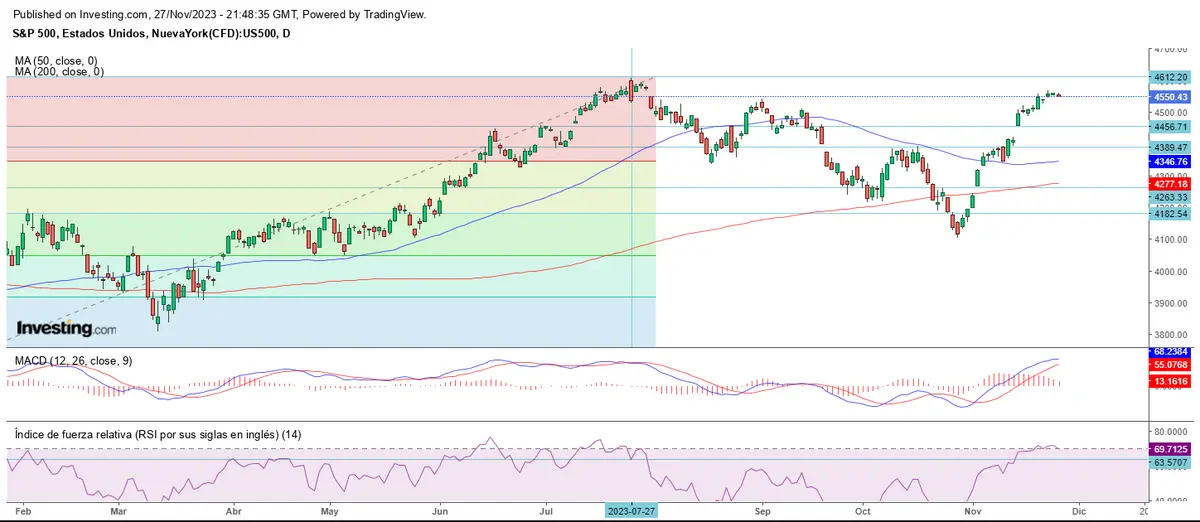
Task: Select the MA (50, close, 0) indicator label
Action: coord(57,61)
